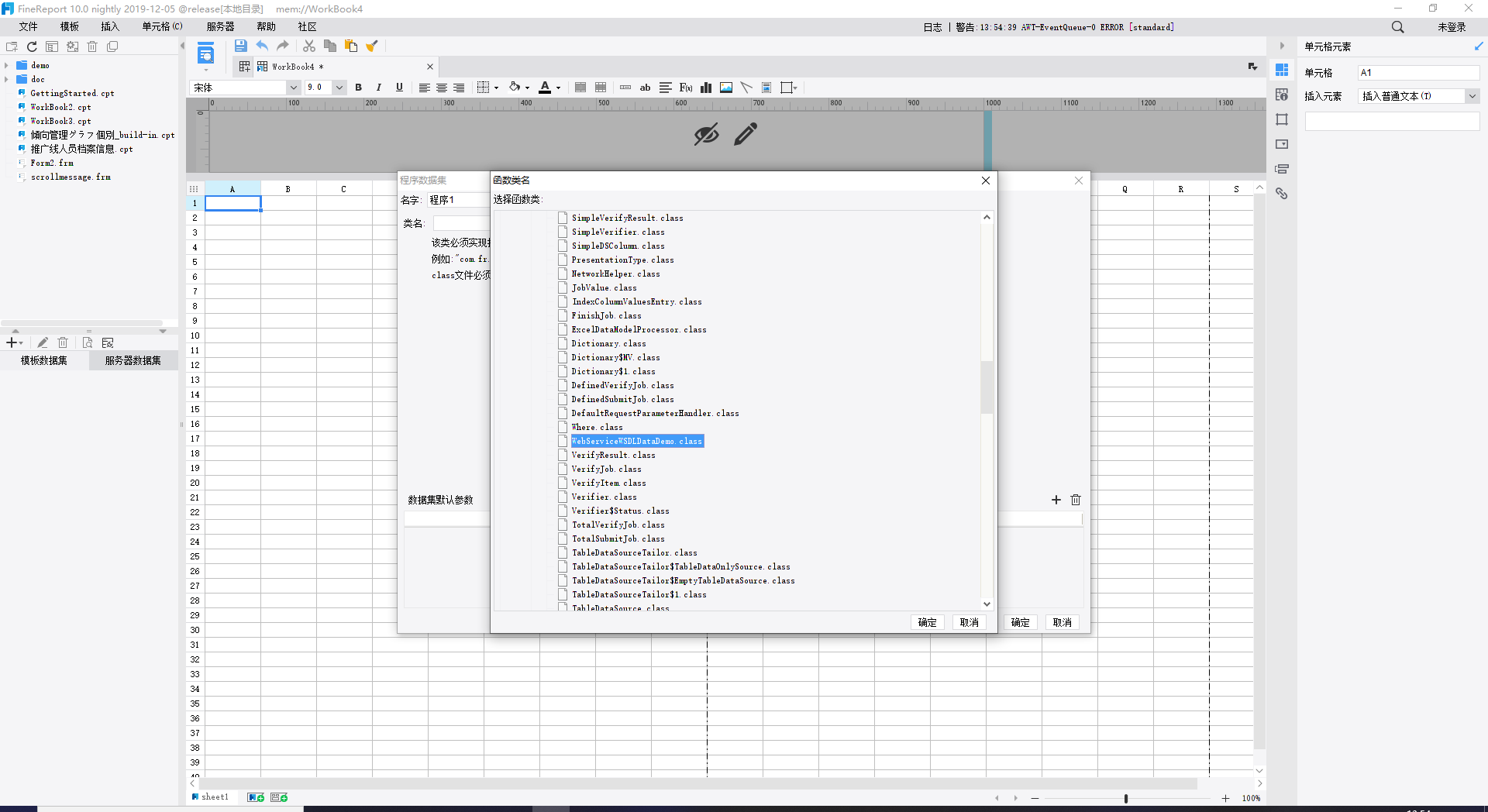Click 确定 in the function class dialog

point(927,622)
